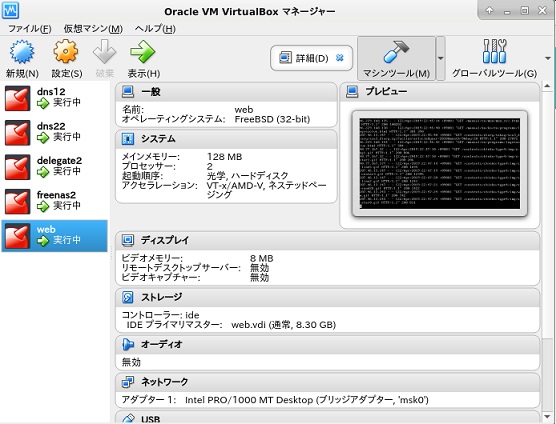Click the web VM preview thumbnail
Screen dimensions: 556x424
point(440,163)
